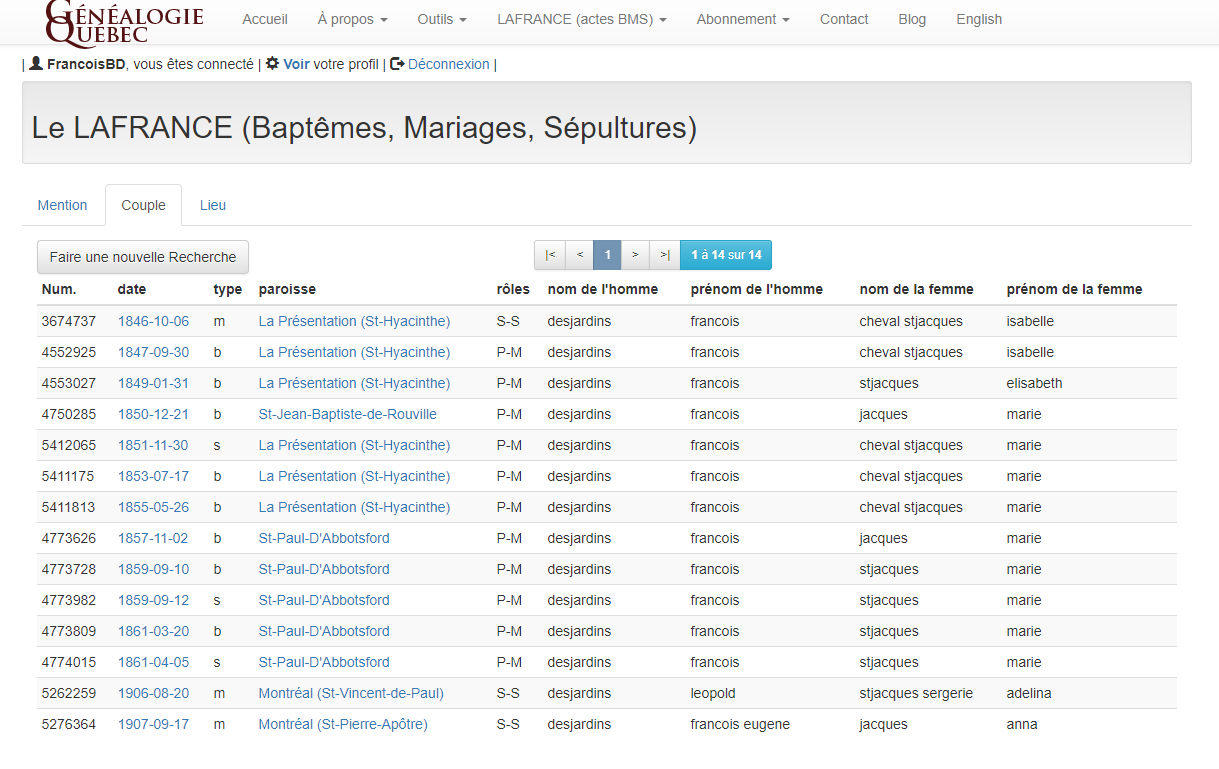Switch to the Lieu tab
The image size is (1219, 769).
pos(213,205)
